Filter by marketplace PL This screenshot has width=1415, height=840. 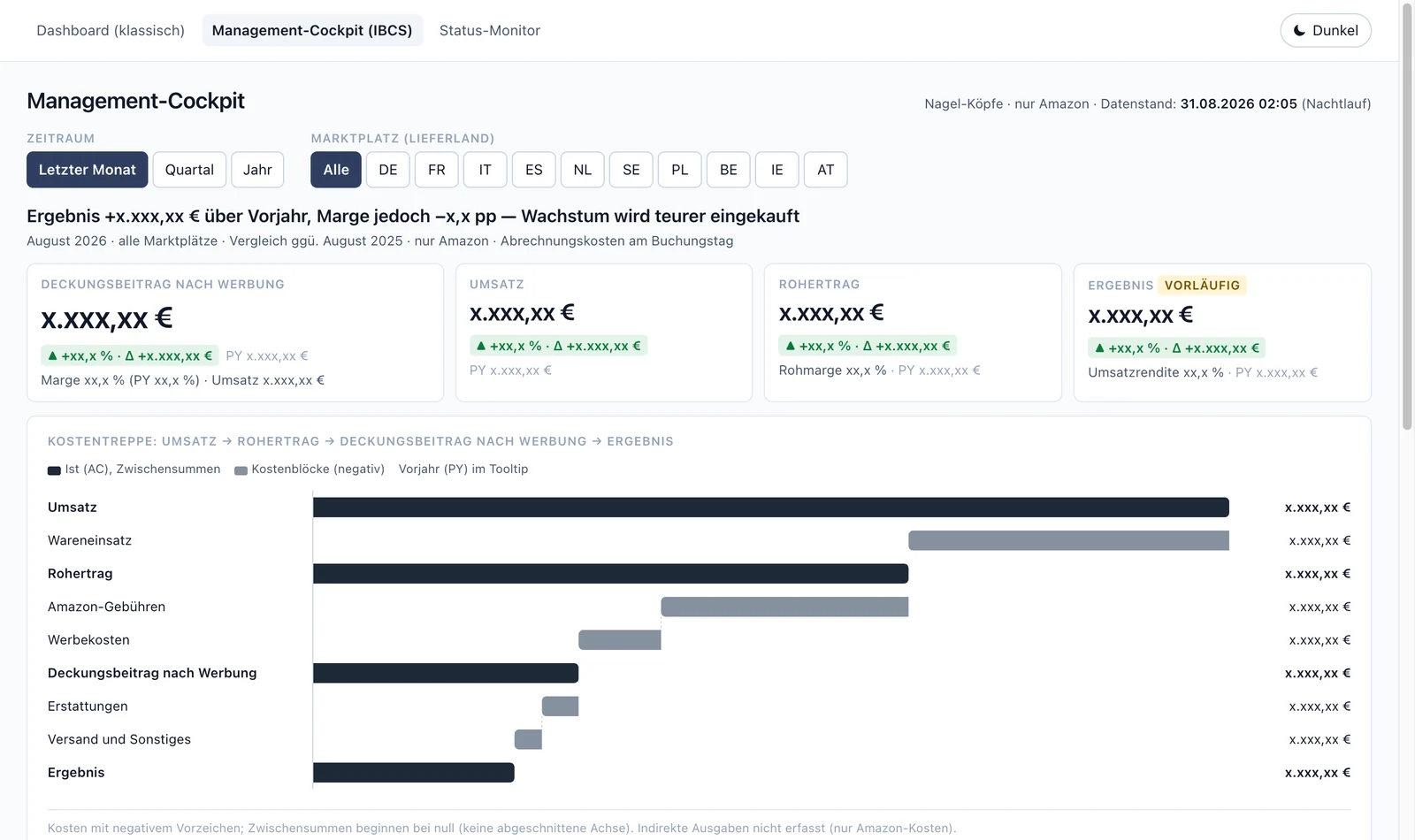click(680, 170)
